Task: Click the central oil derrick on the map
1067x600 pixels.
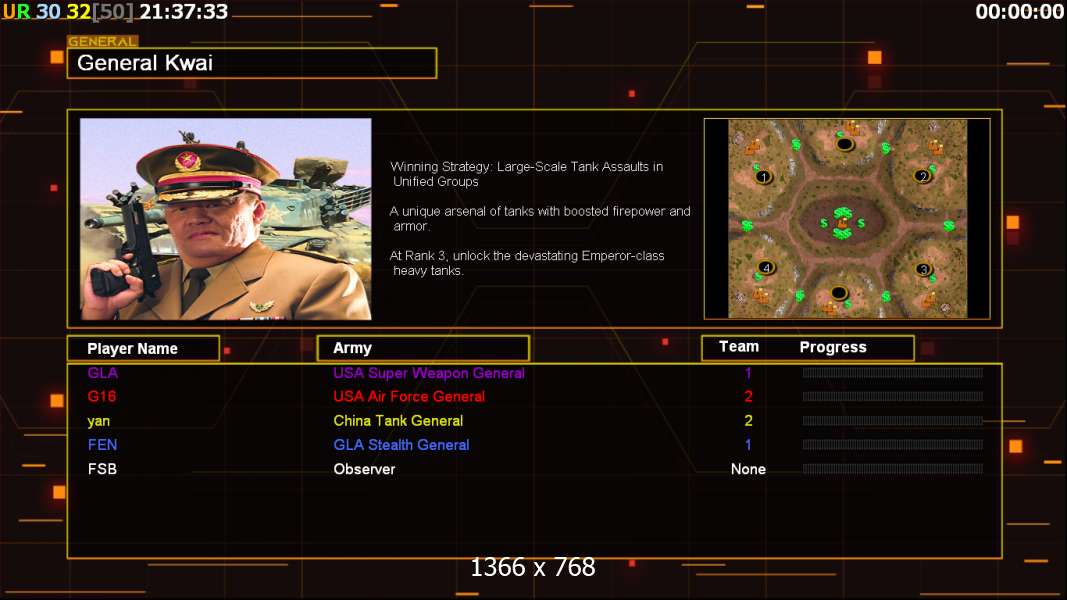Action: 842,223
